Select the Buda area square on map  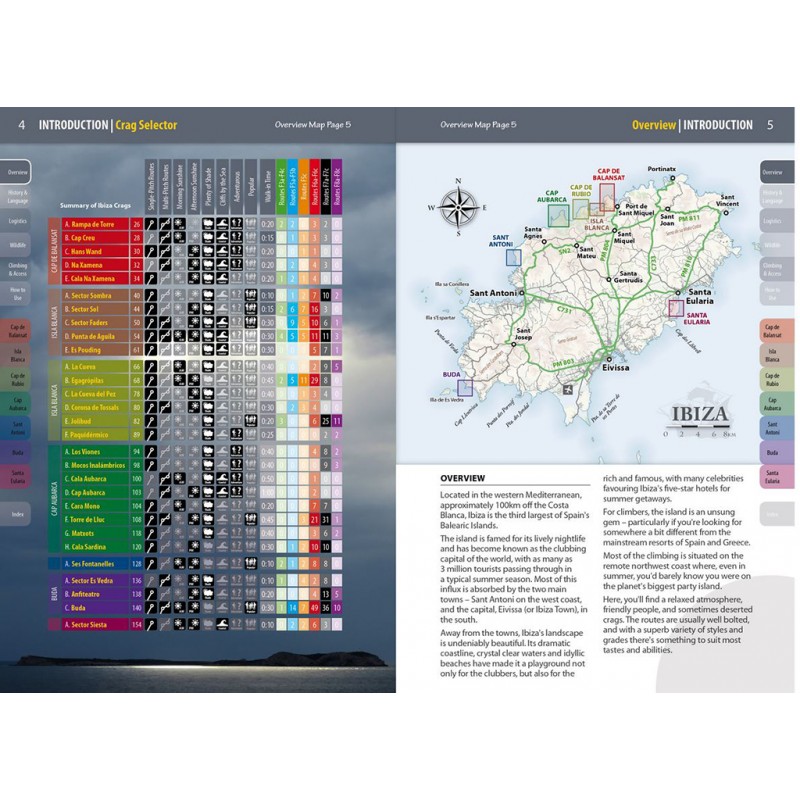tap(464, 387)
